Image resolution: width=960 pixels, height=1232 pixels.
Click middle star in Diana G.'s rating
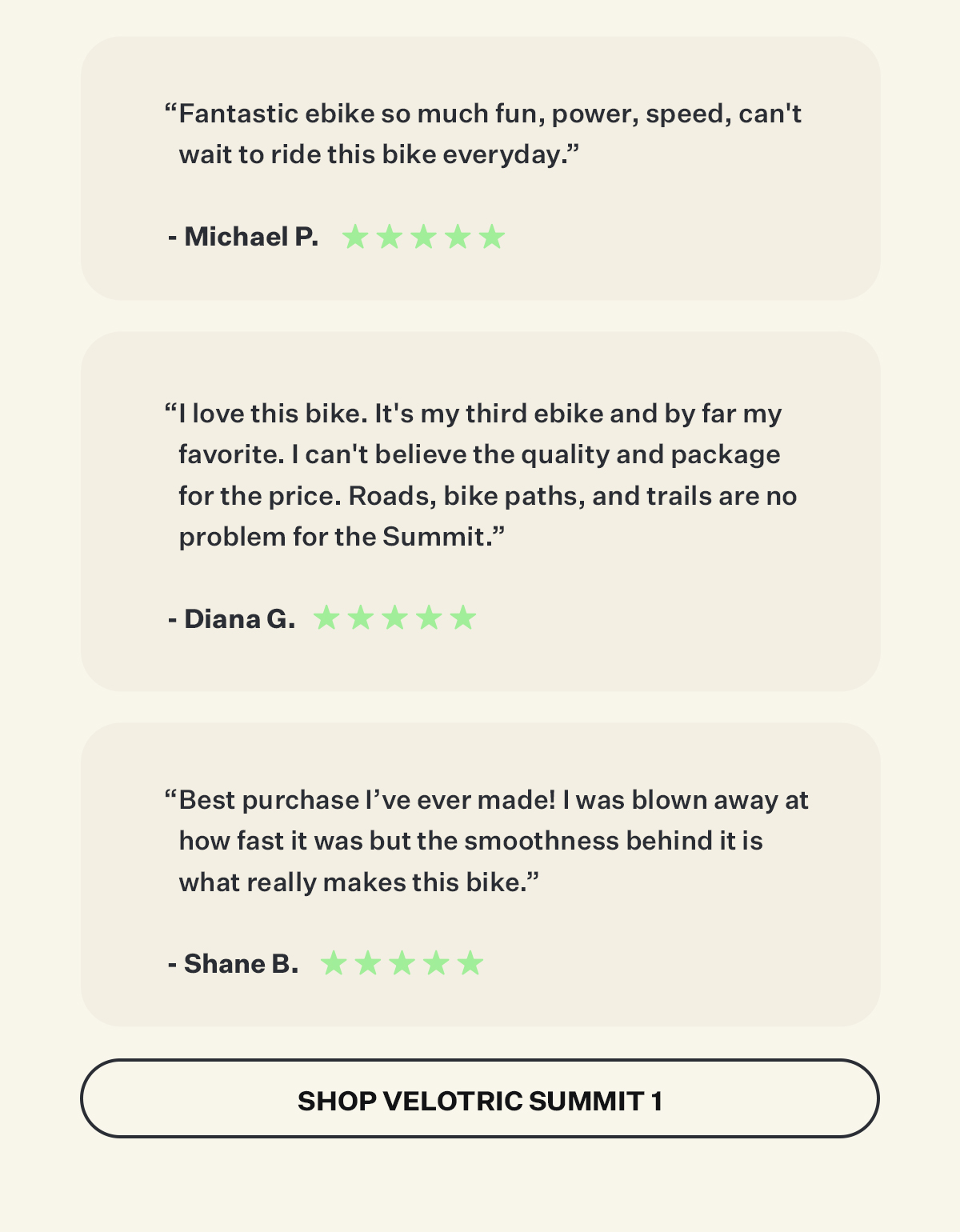tap(394, 618)
